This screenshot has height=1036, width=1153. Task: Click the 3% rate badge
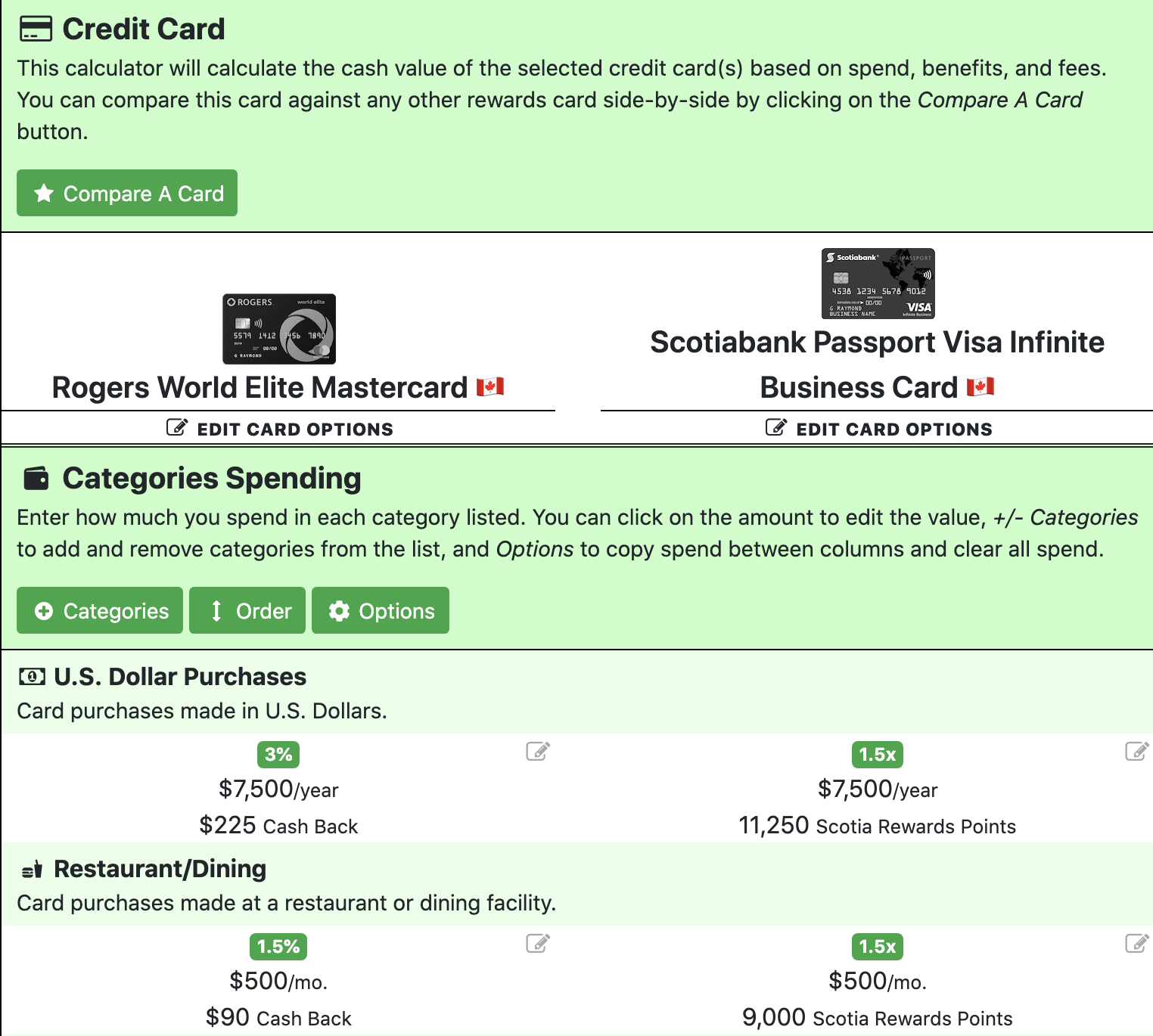278,754
